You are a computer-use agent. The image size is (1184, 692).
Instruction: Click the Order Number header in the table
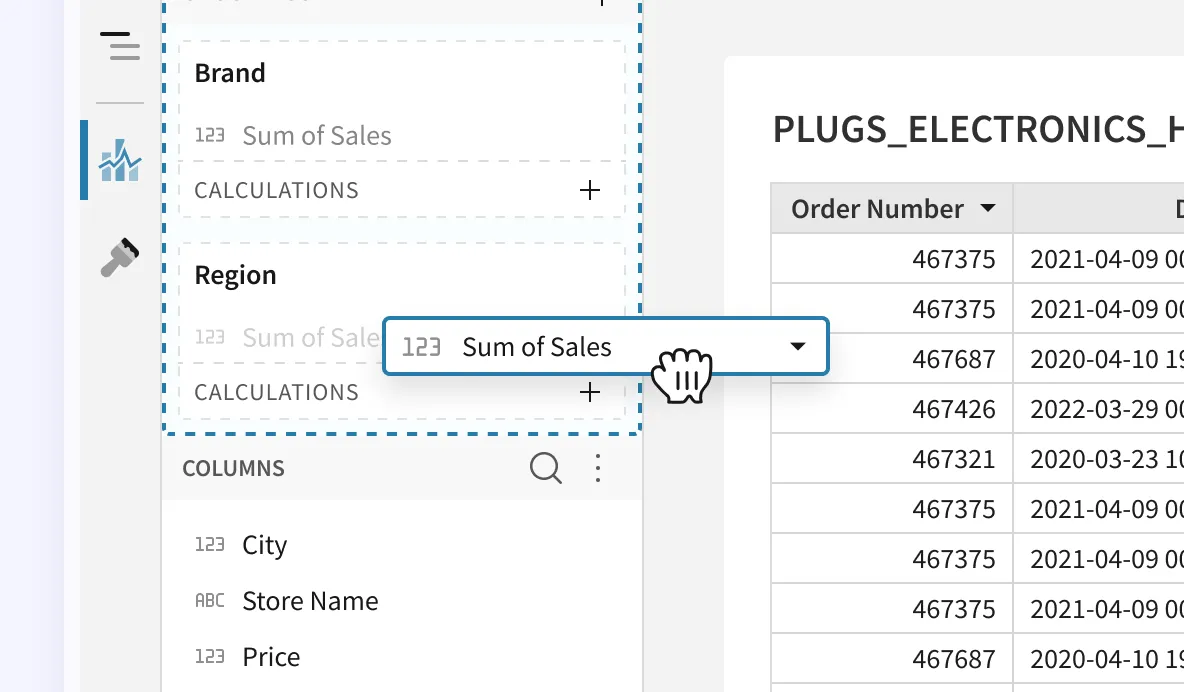coord(878,208)
